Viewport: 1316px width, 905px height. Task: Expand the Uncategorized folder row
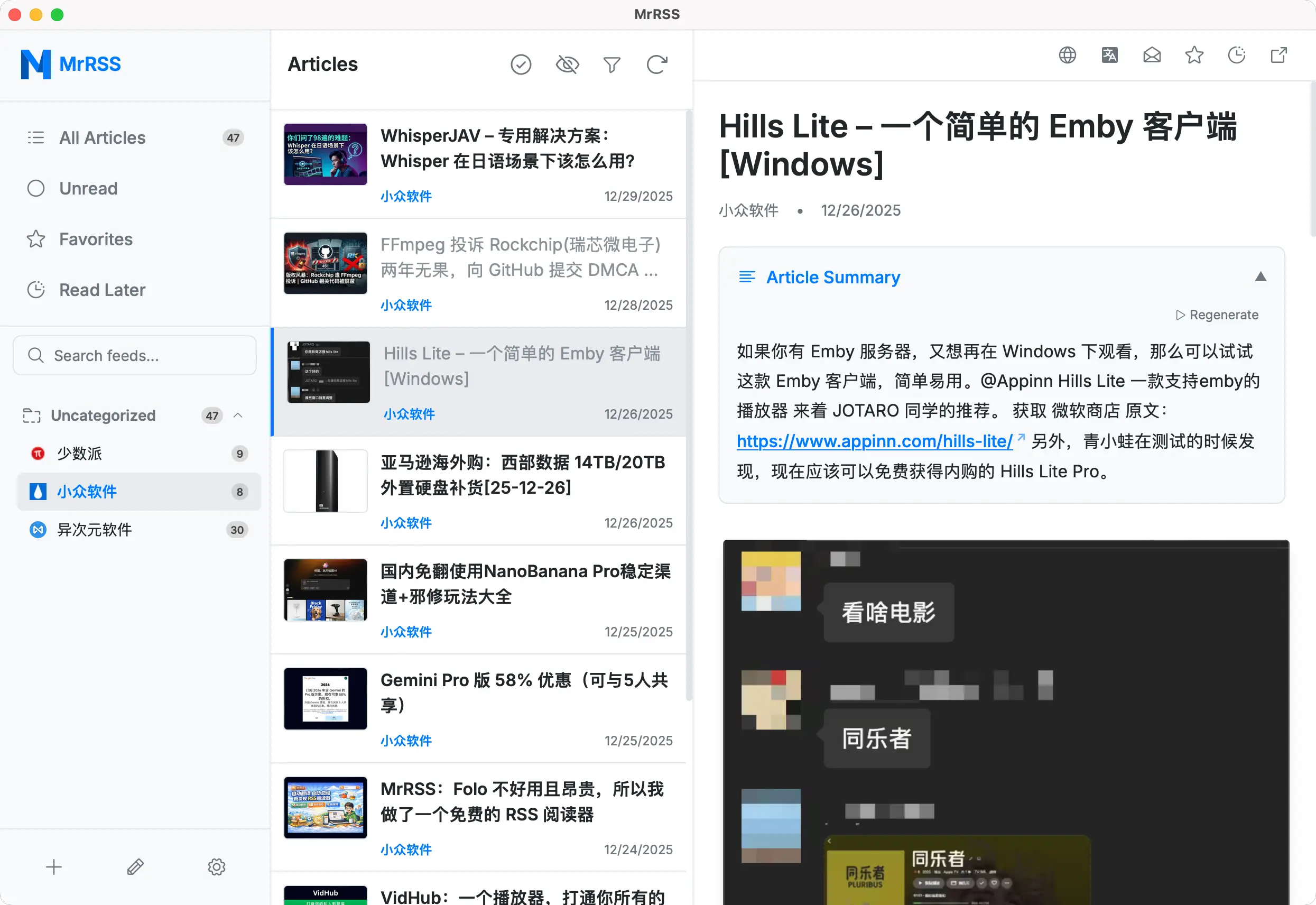103,415
